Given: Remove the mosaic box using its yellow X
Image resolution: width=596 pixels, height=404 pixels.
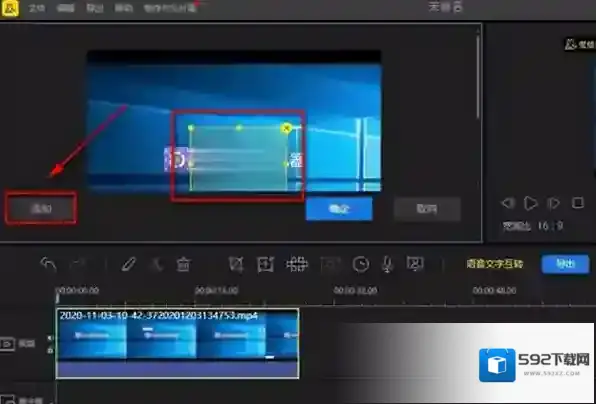Looking at the screenshot, I should pyautogui.click(x=287, y=128).
